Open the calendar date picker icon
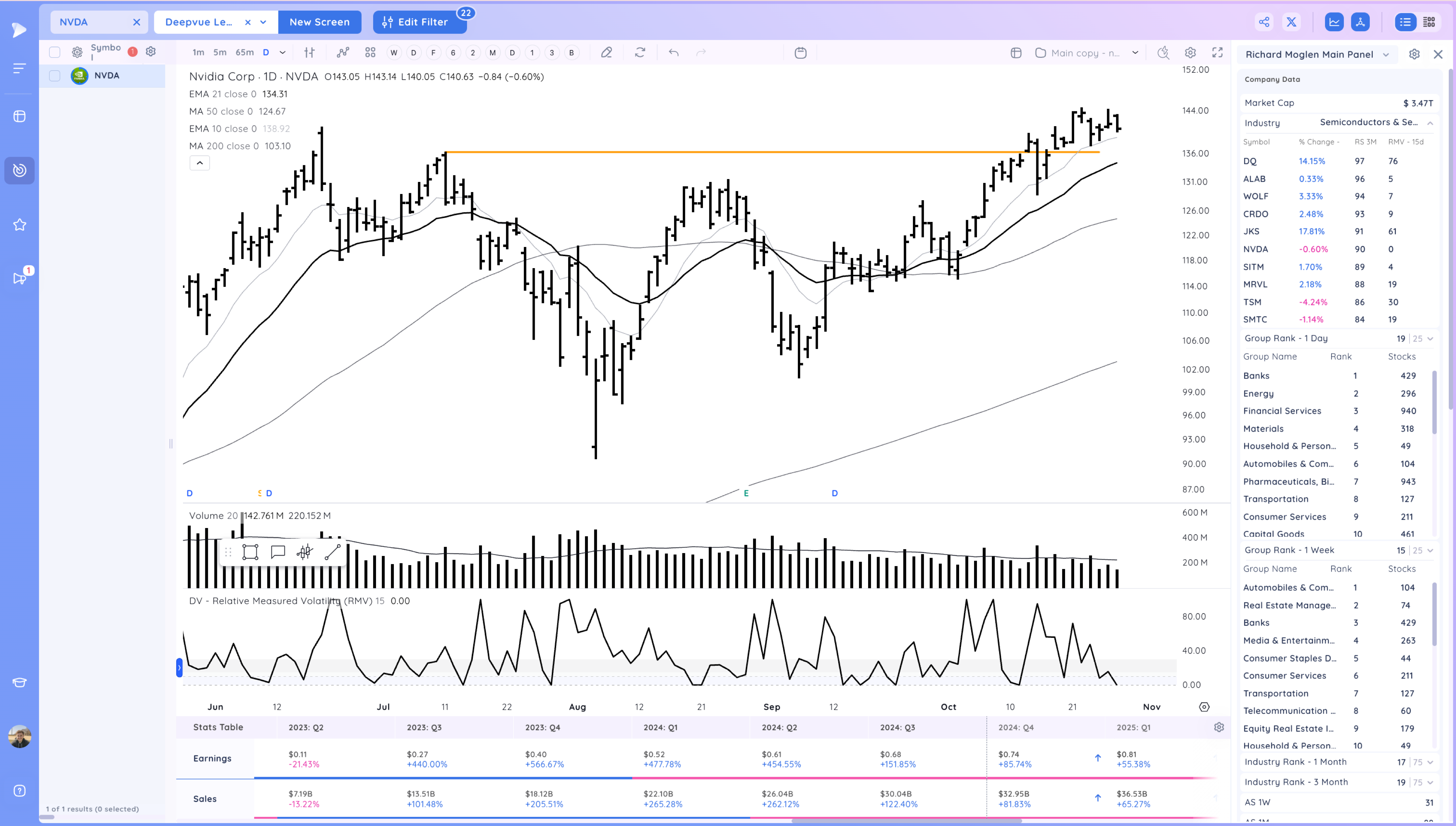 point(800,53)
